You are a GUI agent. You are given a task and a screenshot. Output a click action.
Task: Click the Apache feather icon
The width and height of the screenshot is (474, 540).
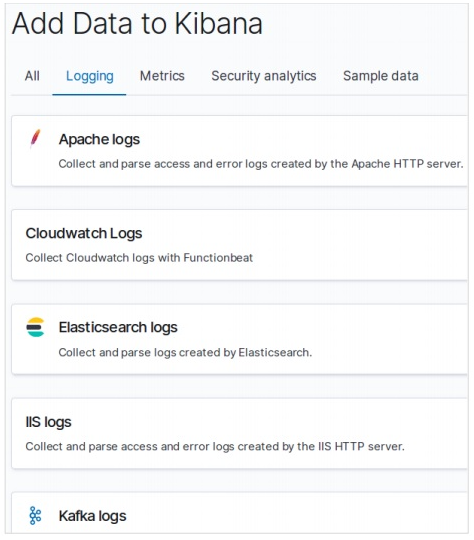[35, 138]
